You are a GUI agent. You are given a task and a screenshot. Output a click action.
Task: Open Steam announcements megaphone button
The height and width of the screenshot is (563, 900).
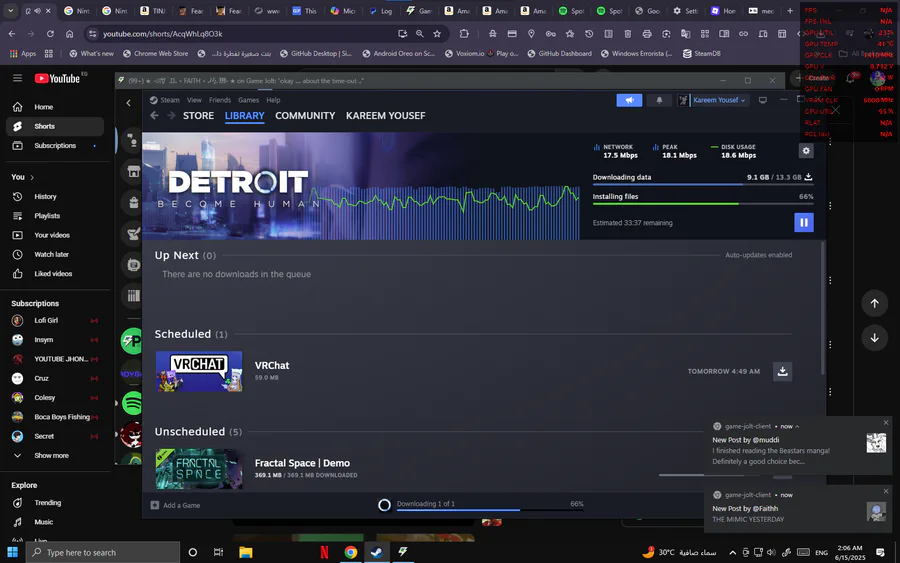tap(629, 100)
